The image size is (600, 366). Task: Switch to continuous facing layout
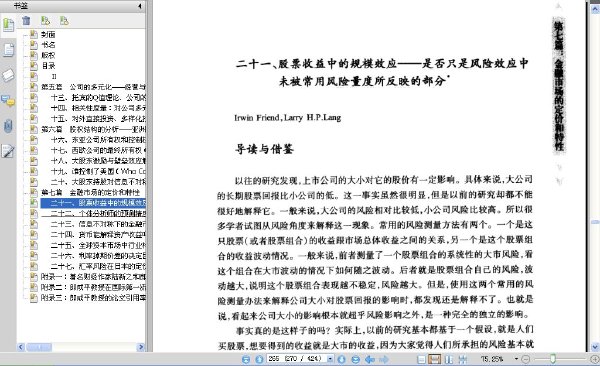pyautogui.click(x=463, y=359)
